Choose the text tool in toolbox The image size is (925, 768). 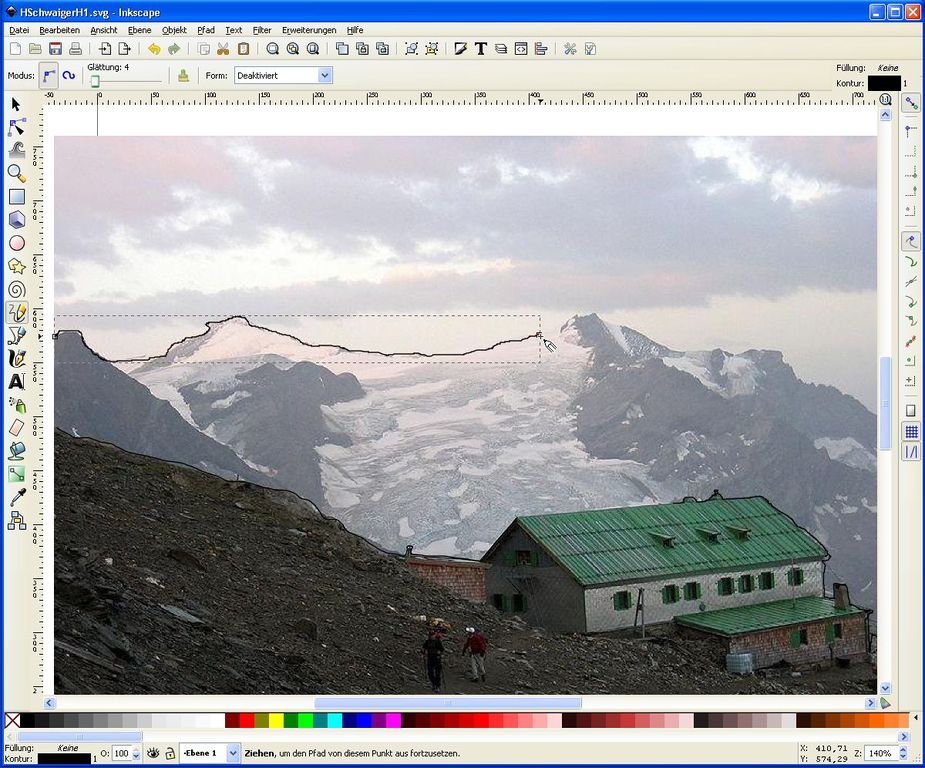[16, 381]
